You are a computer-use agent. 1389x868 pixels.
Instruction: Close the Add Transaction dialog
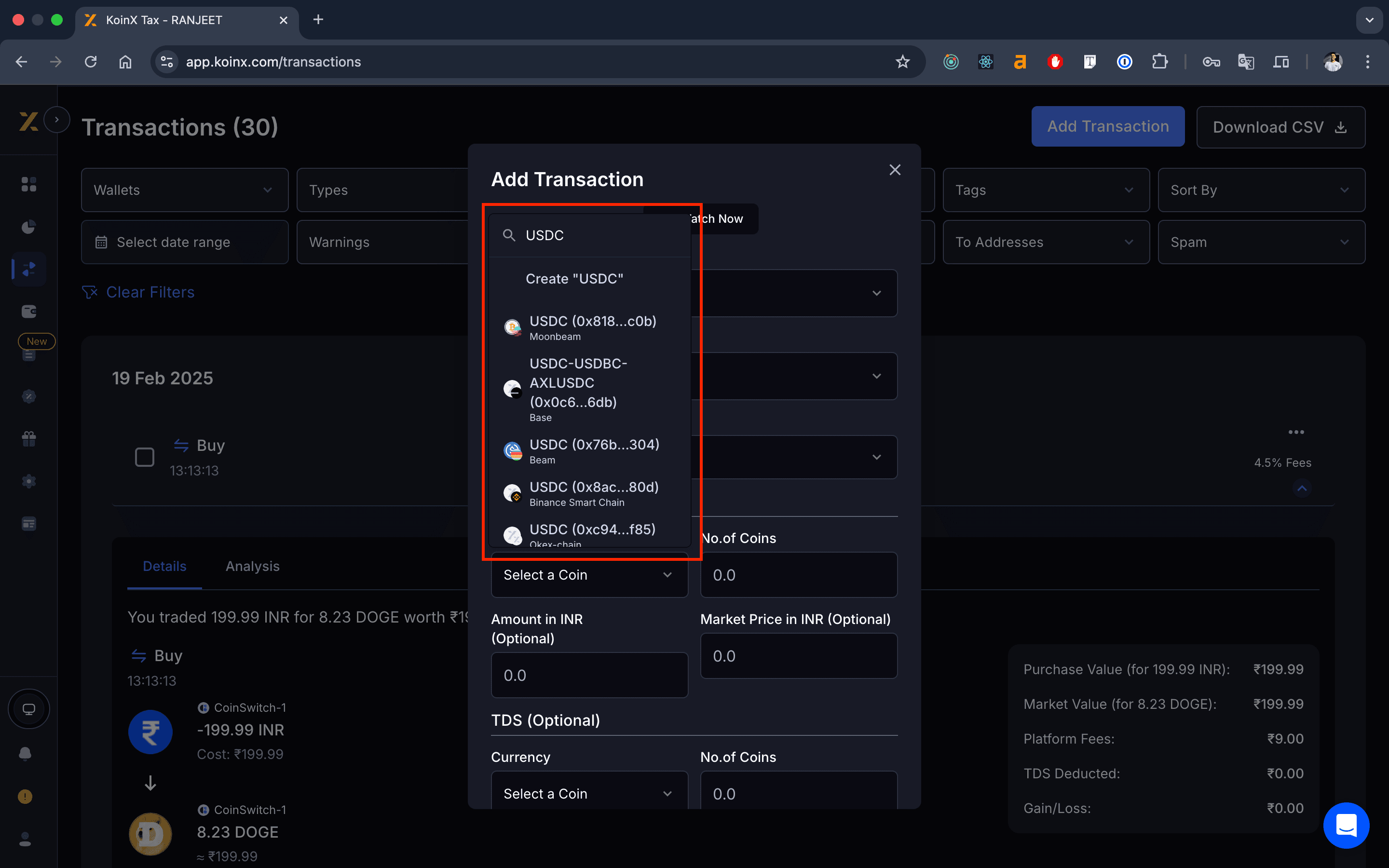(x=895, y=170)
